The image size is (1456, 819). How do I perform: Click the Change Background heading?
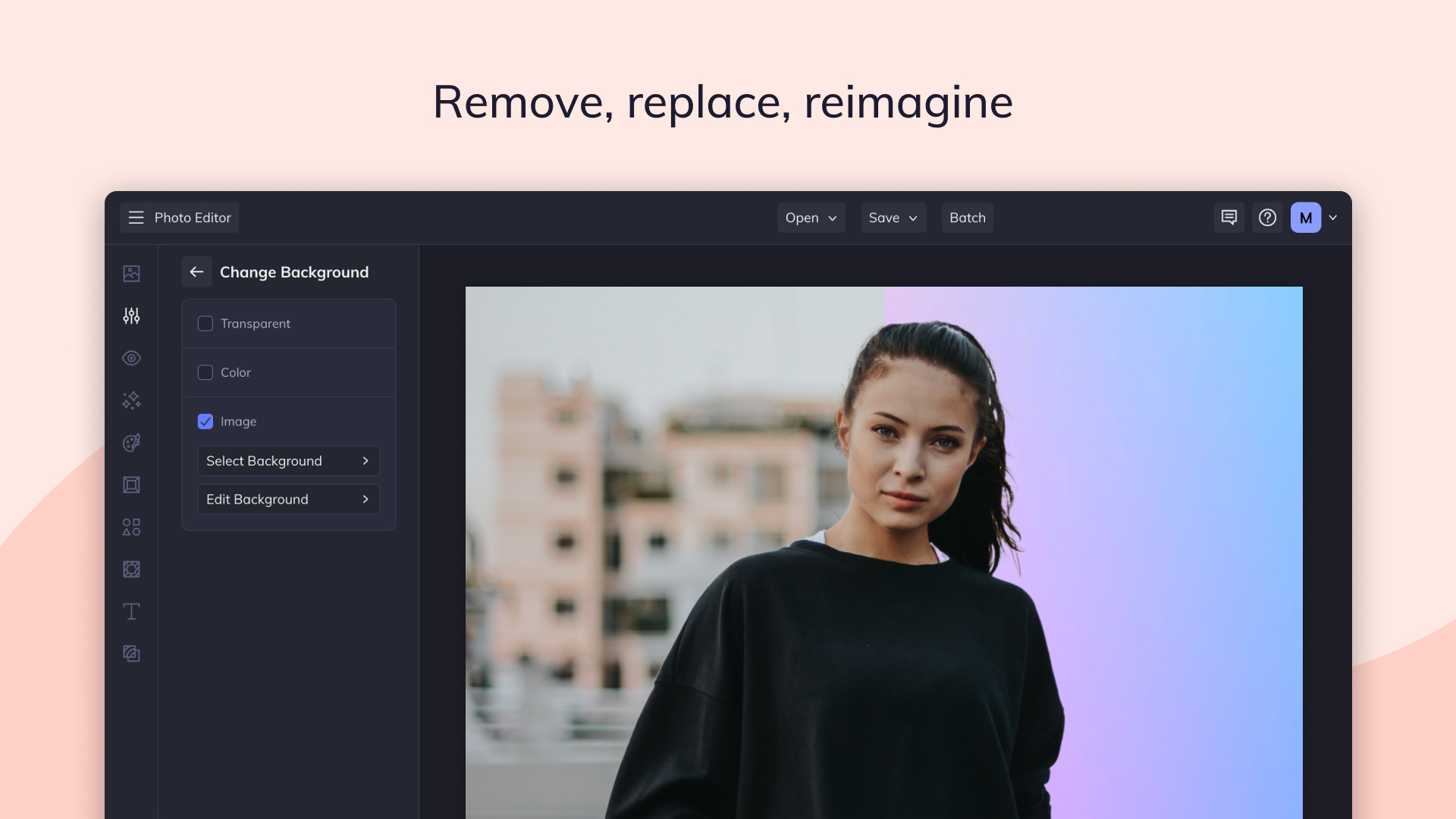(x=294, y=272)
